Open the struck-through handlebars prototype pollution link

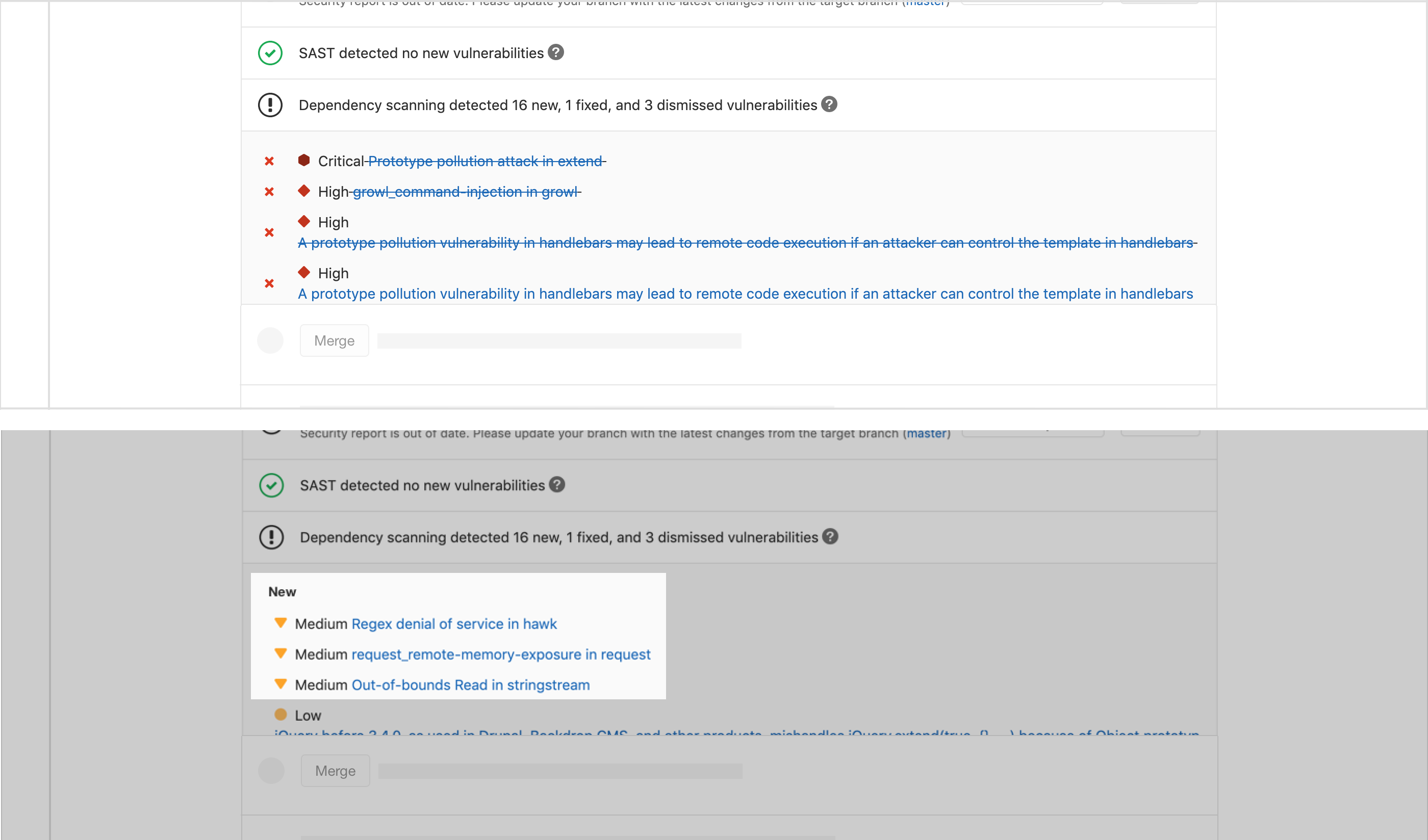click(745, 243)
